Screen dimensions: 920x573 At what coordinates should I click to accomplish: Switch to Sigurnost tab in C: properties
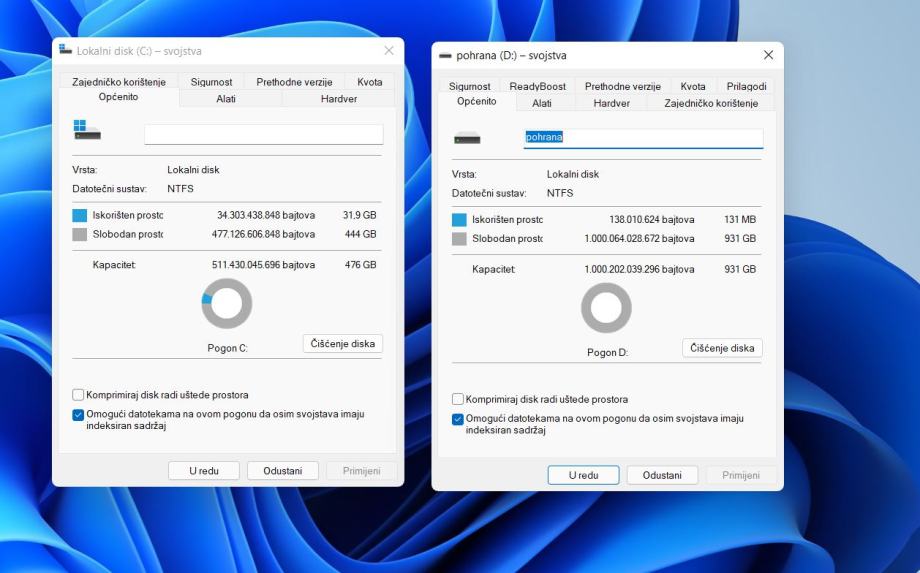[x=211, y=82]
